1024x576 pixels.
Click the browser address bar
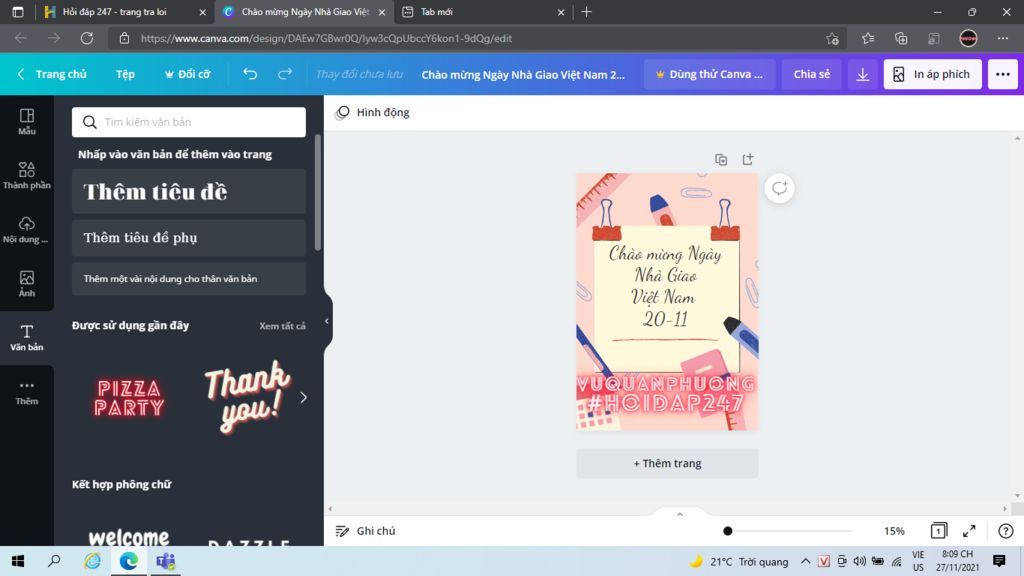tap(477, 39)
